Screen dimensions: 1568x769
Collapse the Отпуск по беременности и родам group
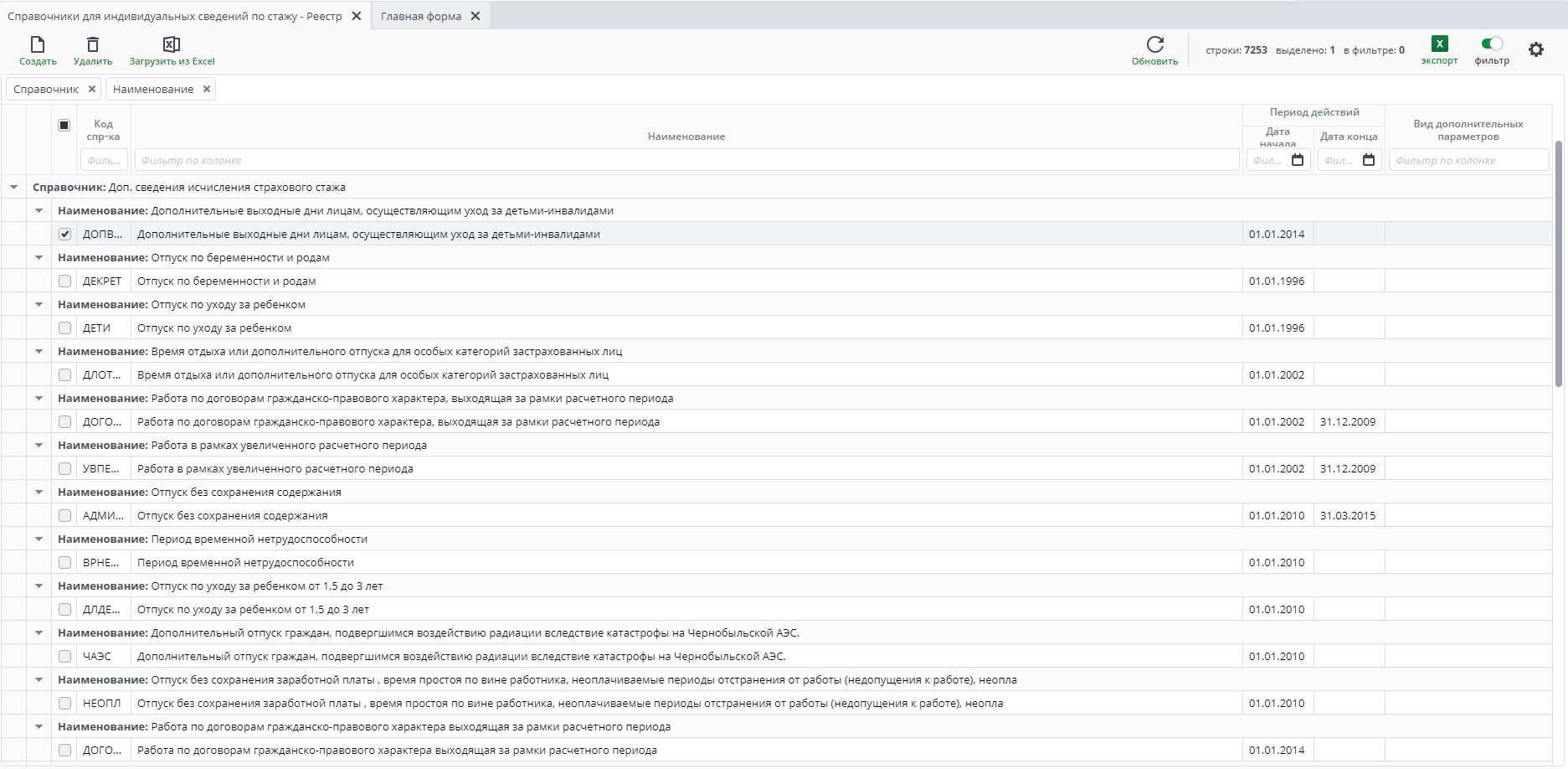click(x=39, y=258)
